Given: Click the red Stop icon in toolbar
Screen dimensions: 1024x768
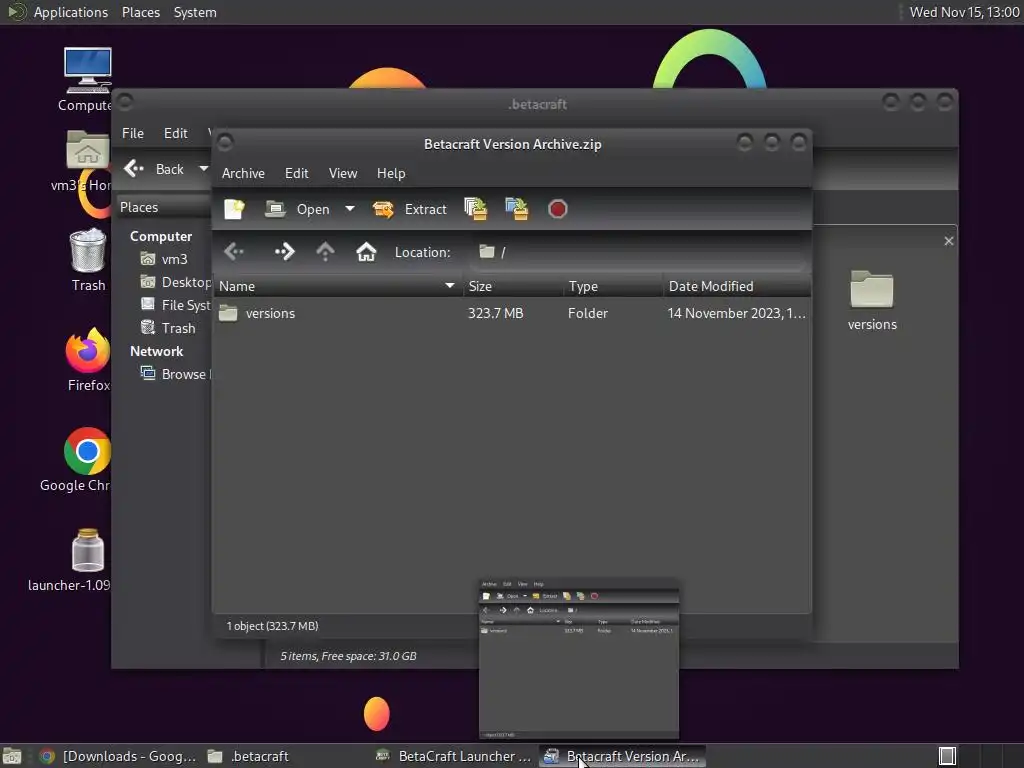Looking at the screenshot, I should 557,209.
